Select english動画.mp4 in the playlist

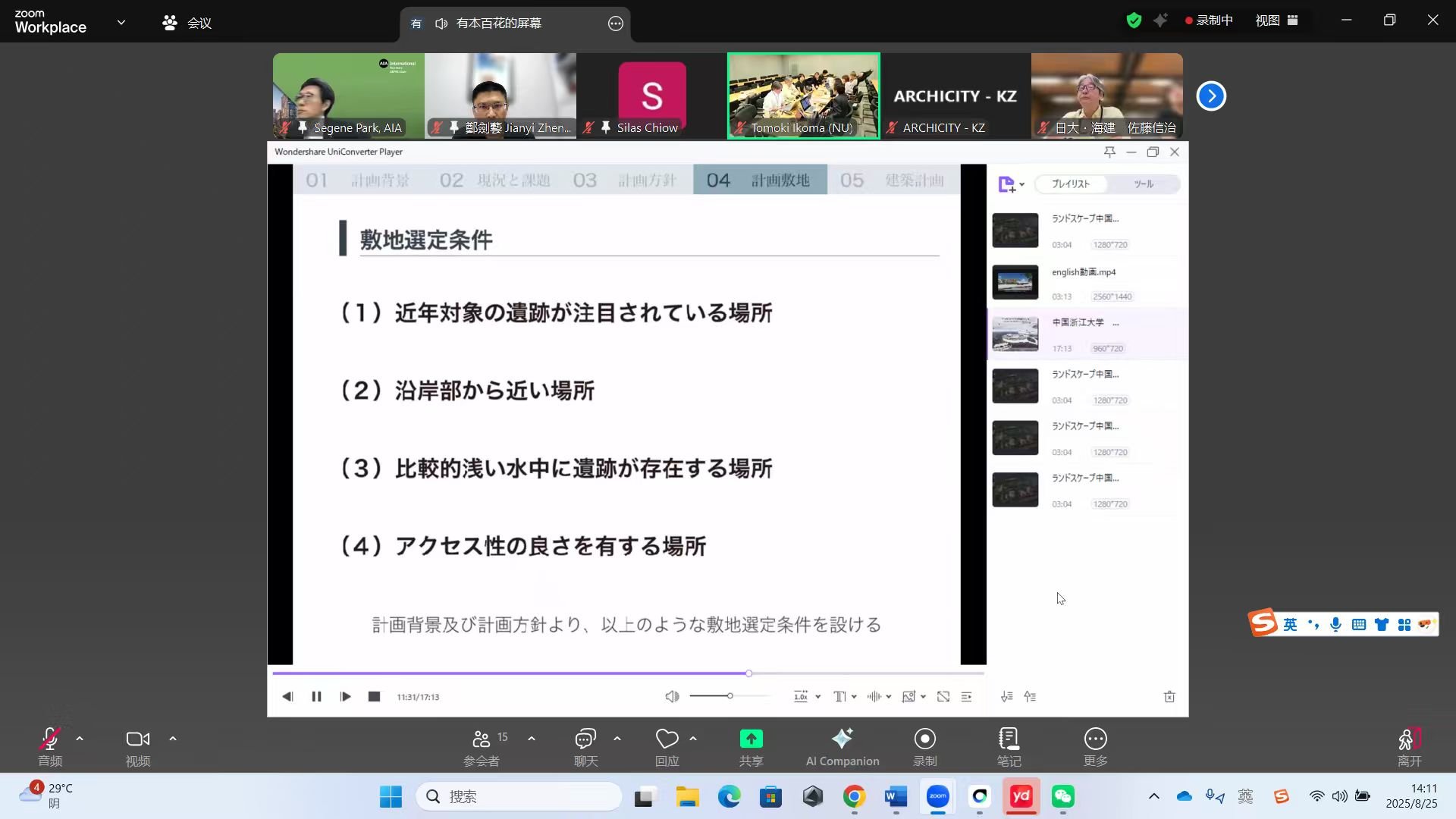pos(1084,282)
